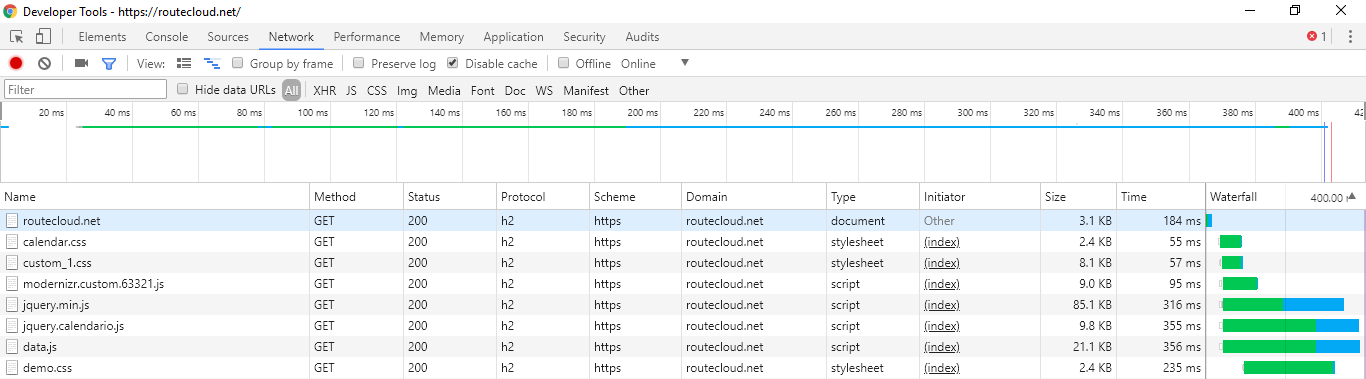Toggle the device toolbar icon
Screen dimensions: 1366x379
(43, 37)
